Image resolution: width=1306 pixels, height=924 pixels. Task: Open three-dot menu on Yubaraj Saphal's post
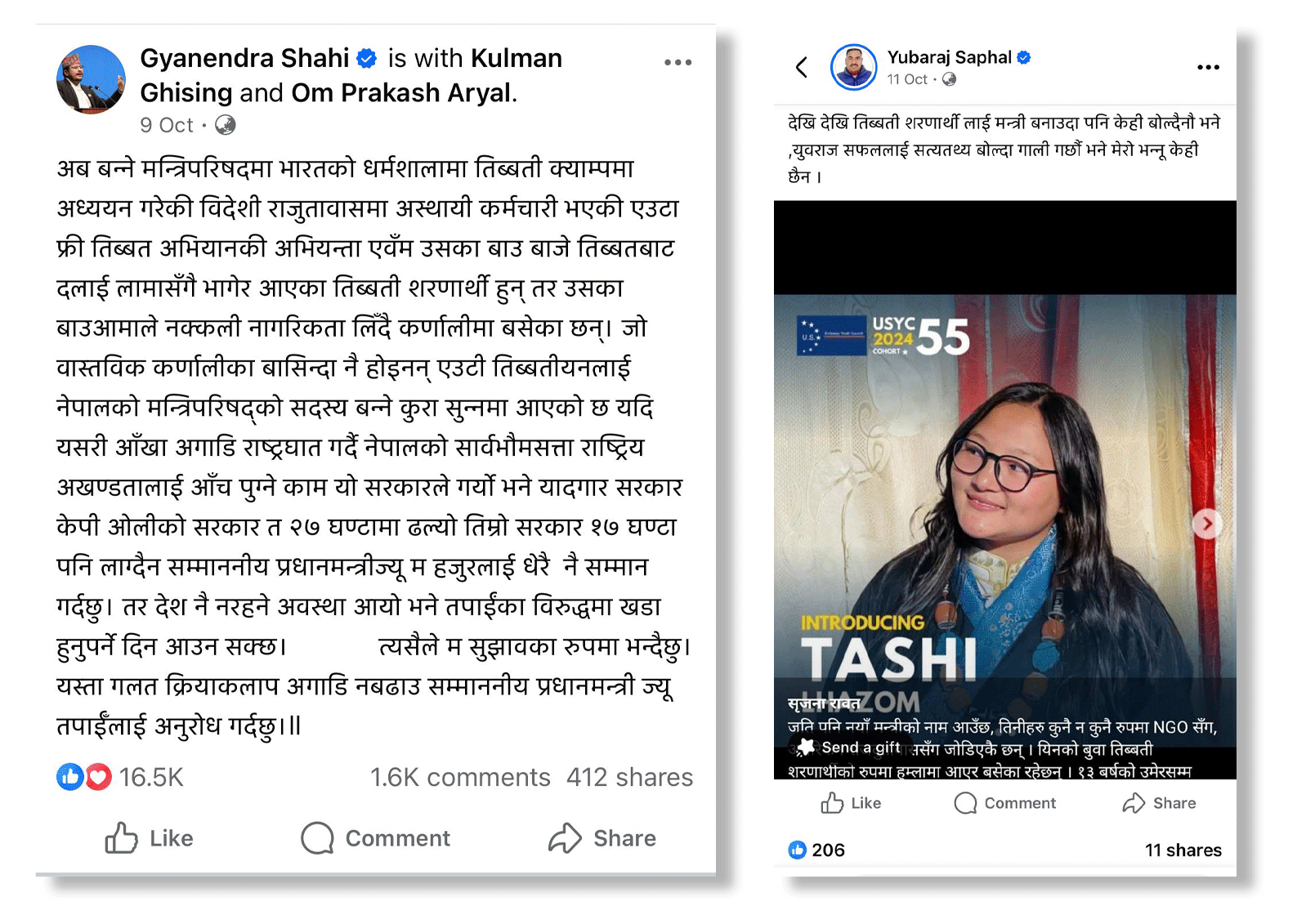(x=1208, y=67)
